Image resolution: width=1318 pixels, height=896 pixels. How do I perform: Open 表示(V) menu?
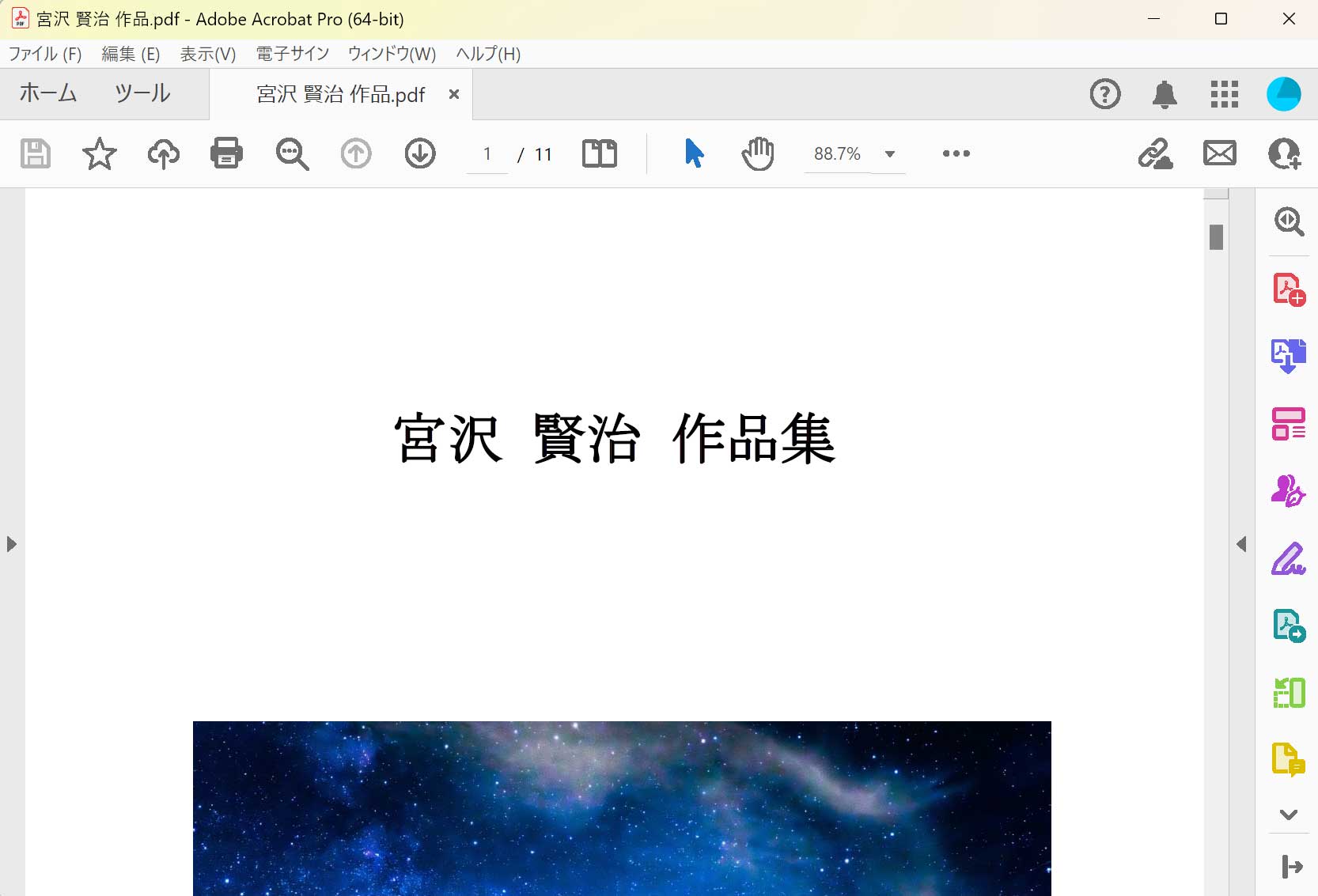pyautogui.click(x=208, y=54)
